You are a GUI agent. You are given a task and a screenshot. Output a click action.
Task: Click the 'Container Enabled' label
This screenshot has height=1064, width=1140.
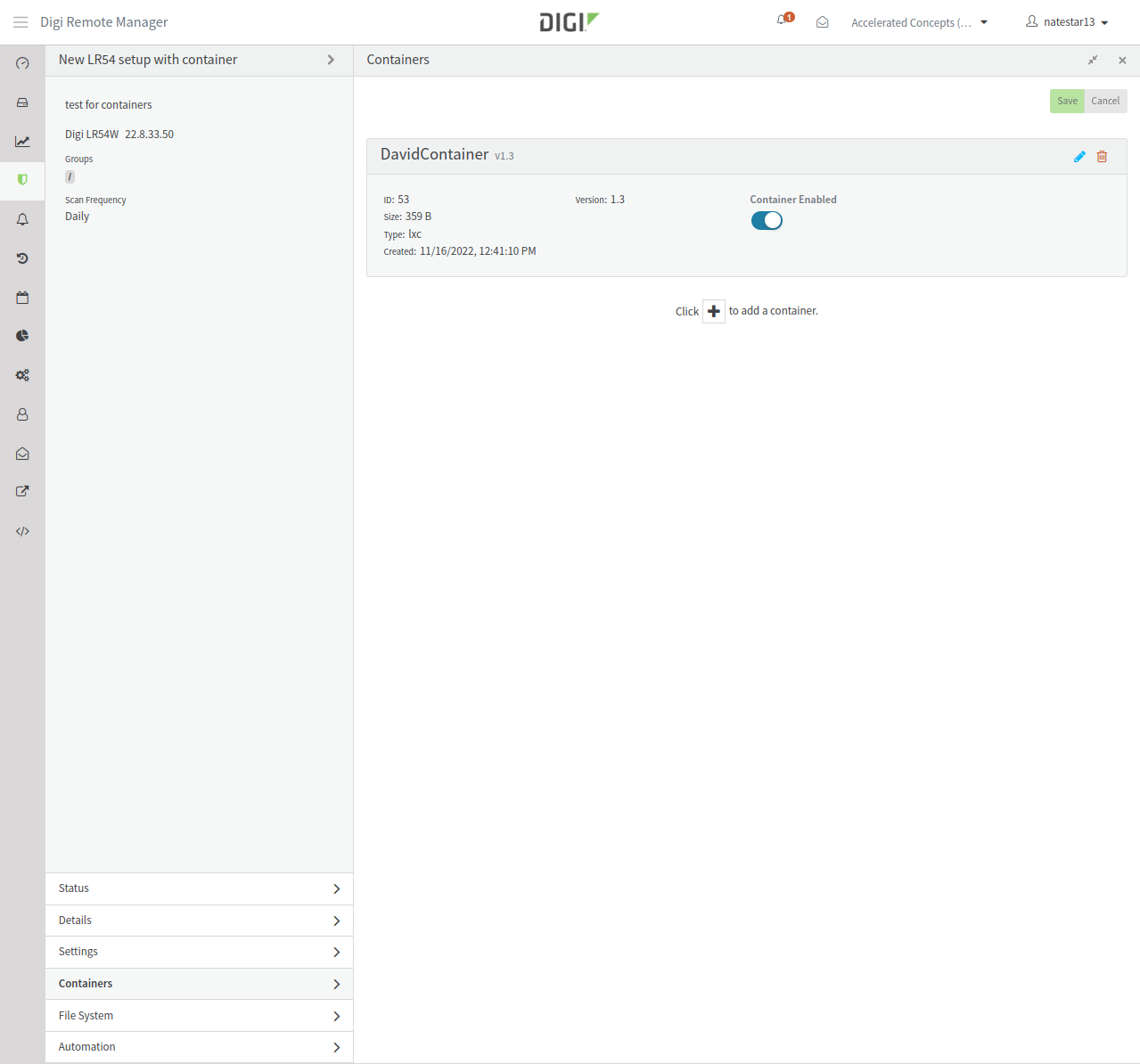pos(793,200)
